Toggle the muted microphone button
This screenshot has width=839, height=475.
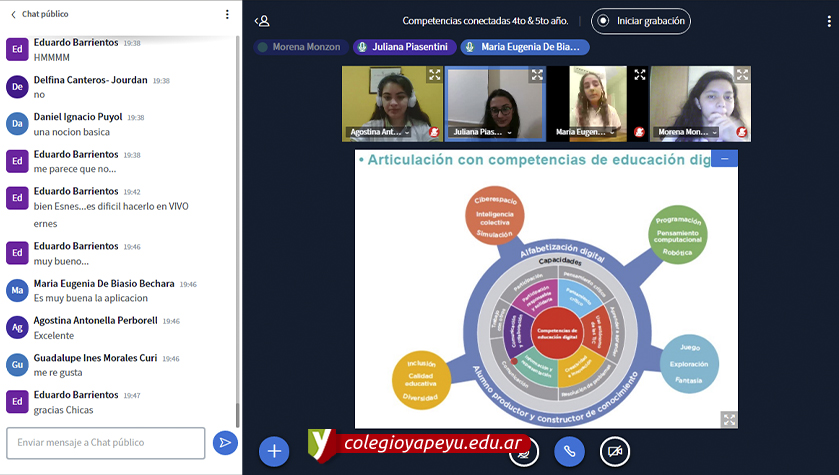coord(523,451)
